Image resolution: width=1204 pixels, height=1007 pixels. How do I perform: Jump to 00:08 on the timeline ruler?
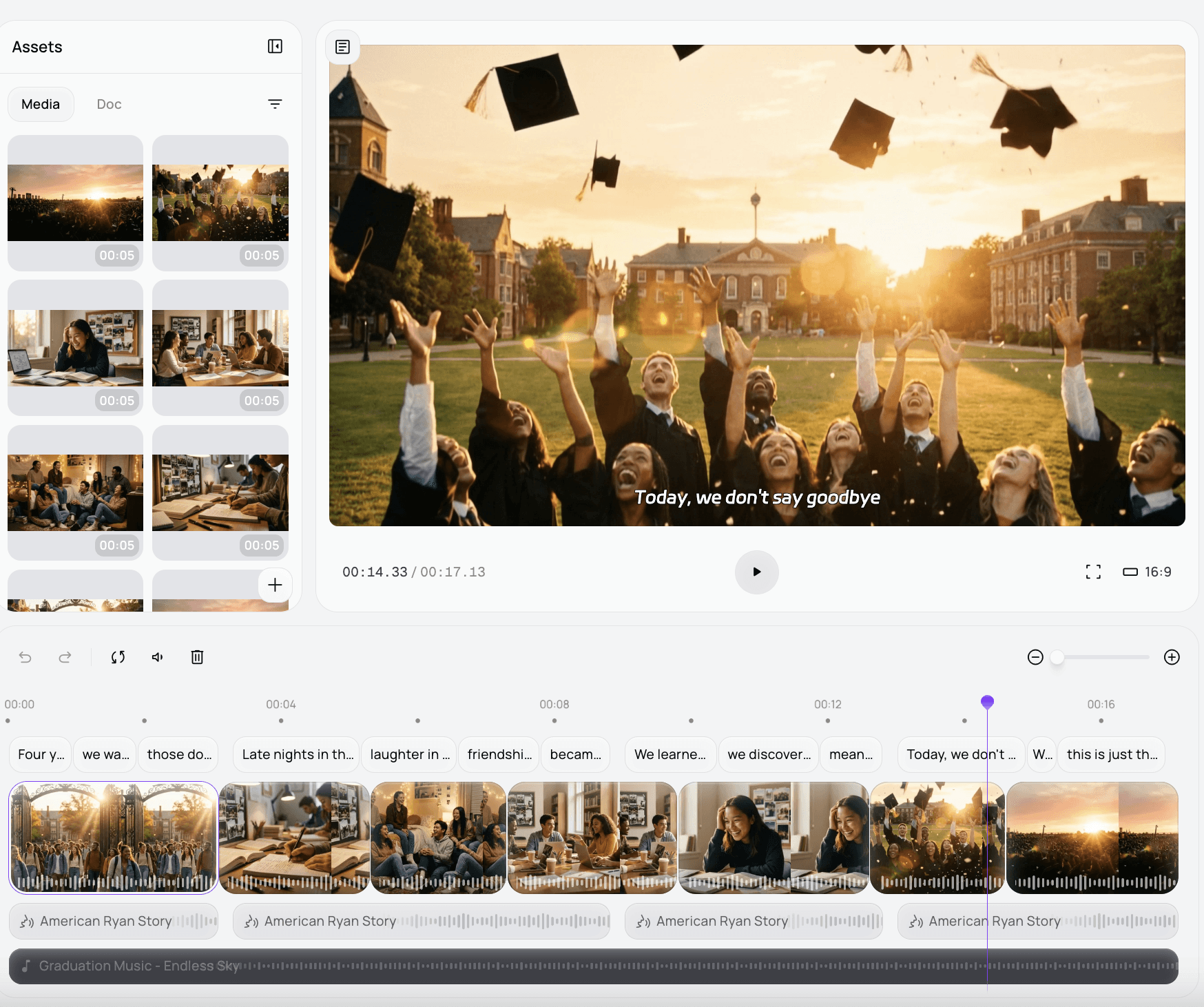pyautogui.click(x=554, y=705)
